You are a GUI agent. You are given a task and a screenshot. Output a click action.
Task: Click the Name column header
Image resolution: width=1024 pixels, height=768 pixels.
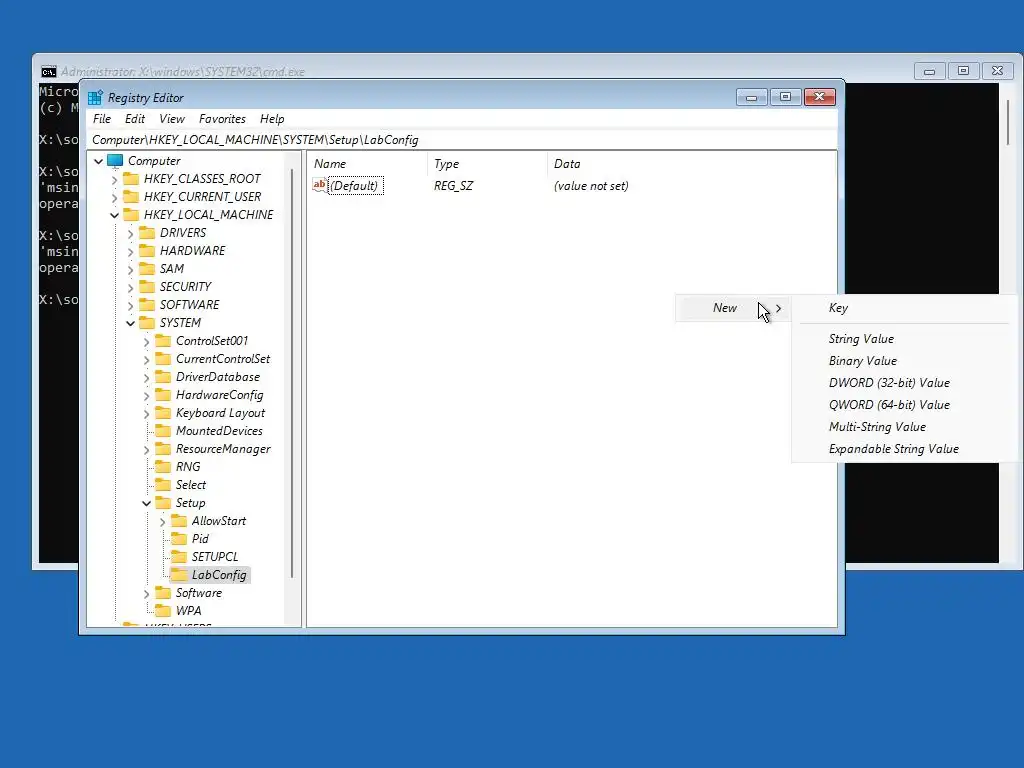[x=368, y=164]
